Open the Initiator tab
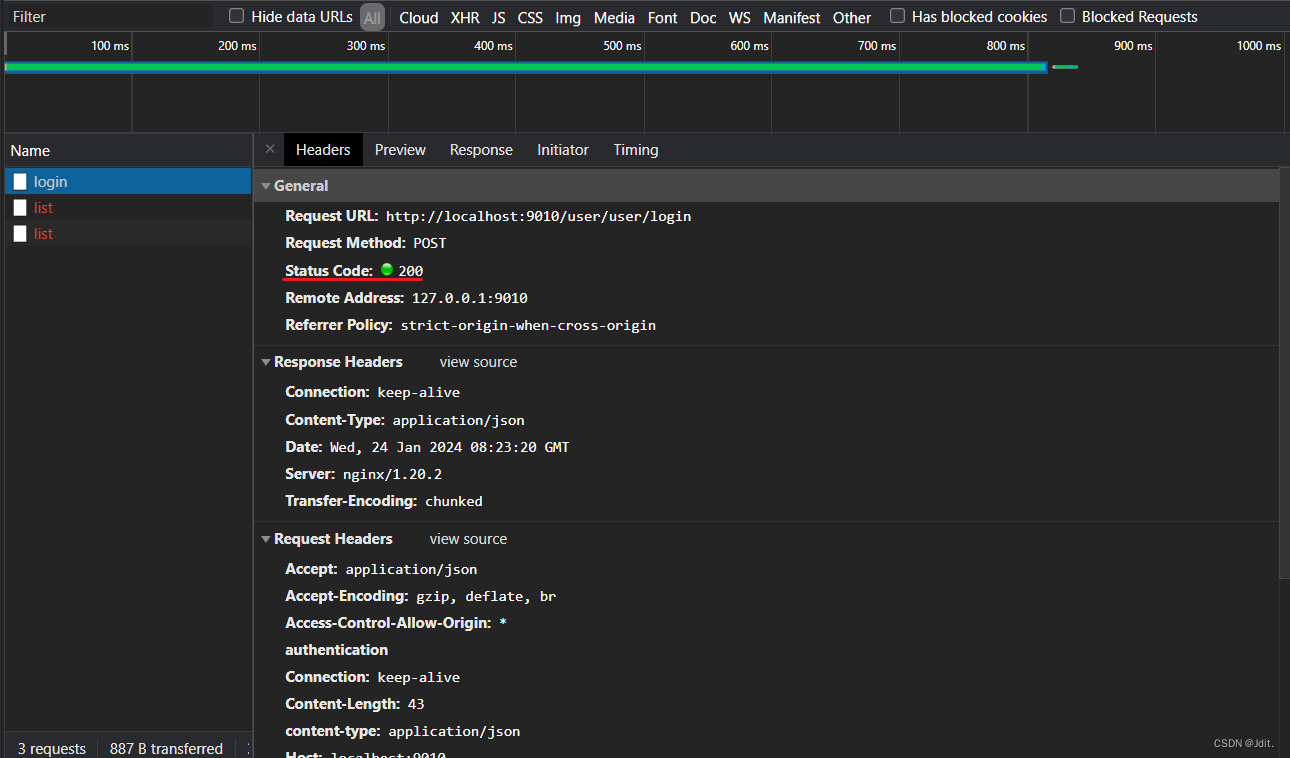Screen dimensions: 1290x758 [563, 150]
